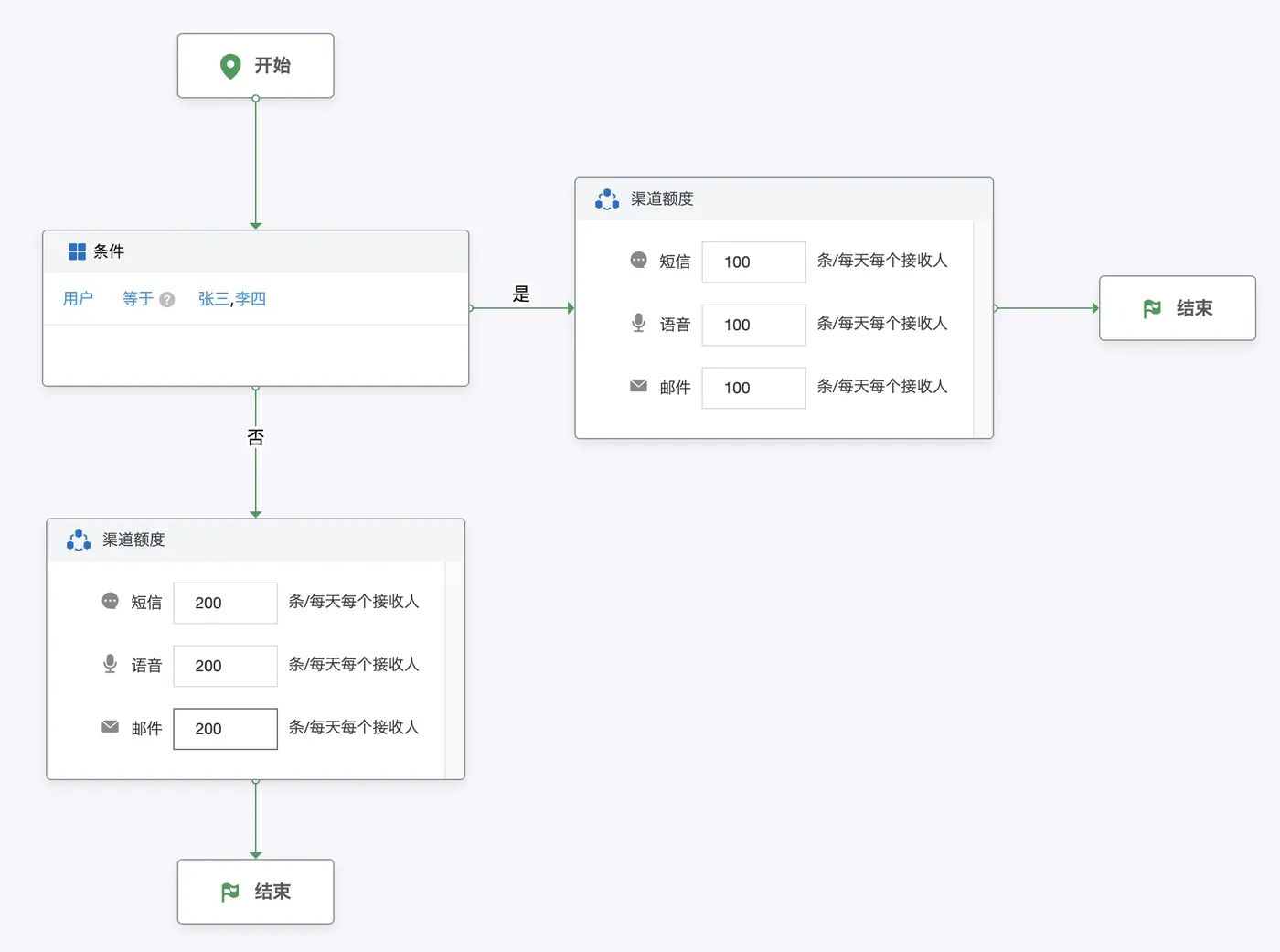The image size is (1280, 952).
Task: Click the green flag icon in the right 结束 node
Action: (1152, 309)
